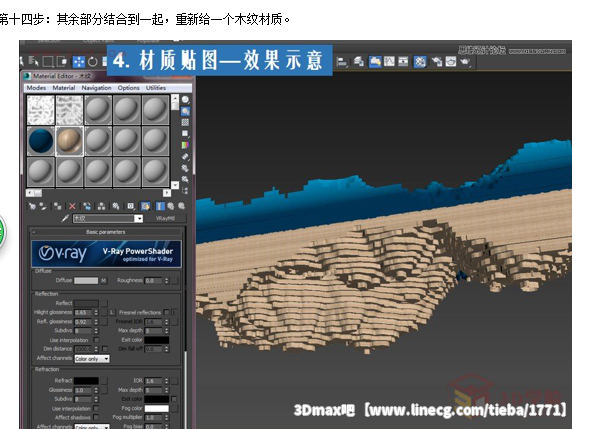Select the wood material sample slot
The height and width of the screenshot is (429, 606).
click(x=70, y=141)
